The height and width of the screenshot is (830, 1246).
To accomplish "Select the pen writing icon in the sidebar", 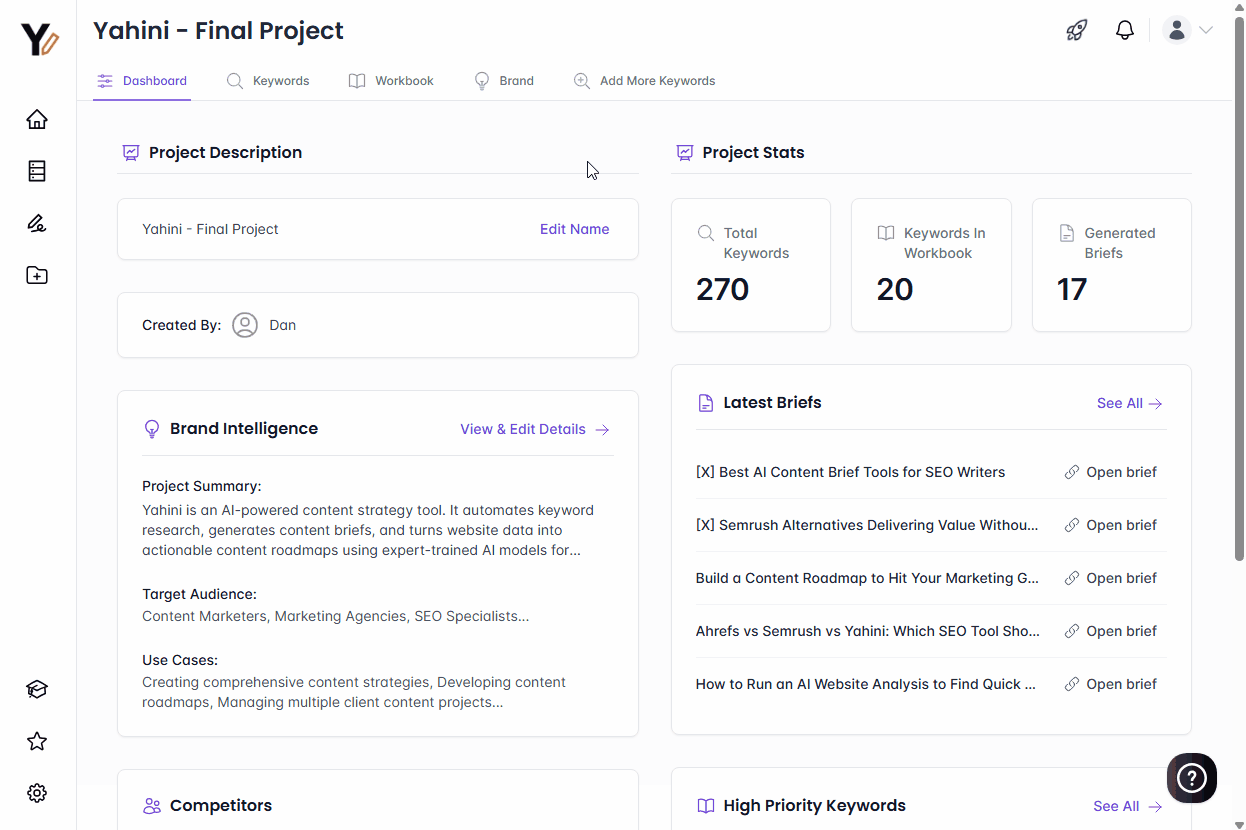I will point(37,223).
